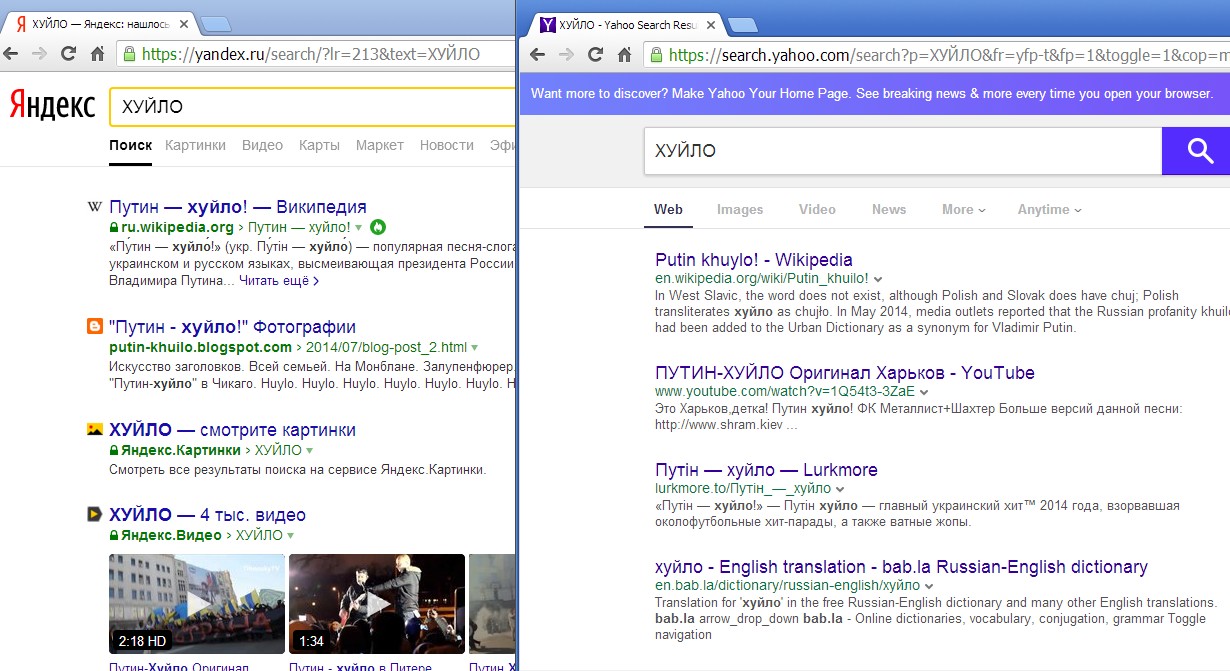Click into the Yahoo search input field

(x=900, y=151)
